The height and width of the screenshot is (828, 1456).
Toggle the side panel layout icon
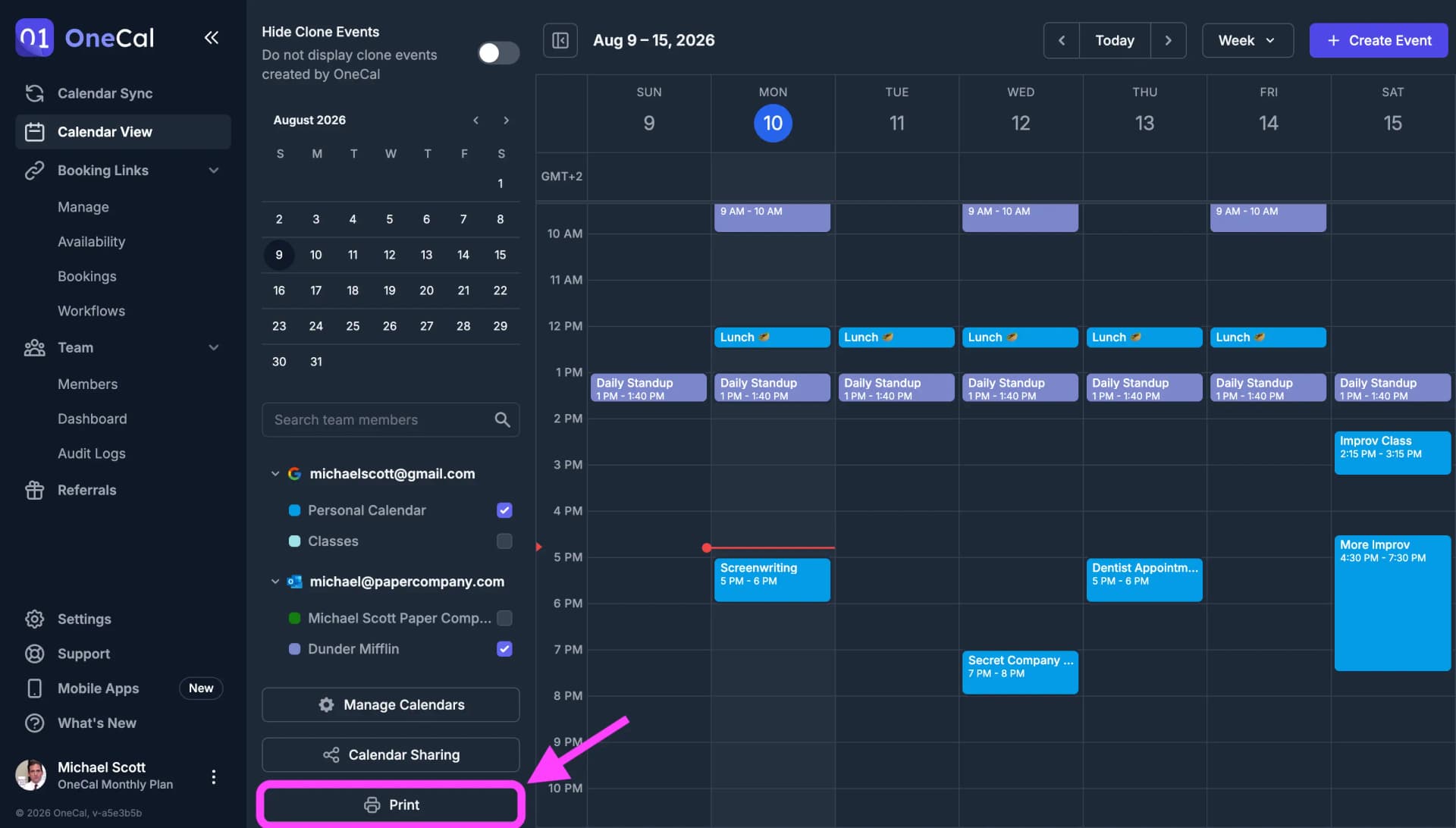pyautogui.click(x=560, y=40)
